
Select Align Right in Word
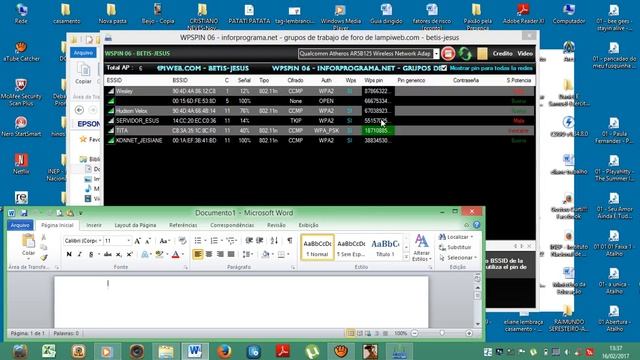click(x=220, y=254)
